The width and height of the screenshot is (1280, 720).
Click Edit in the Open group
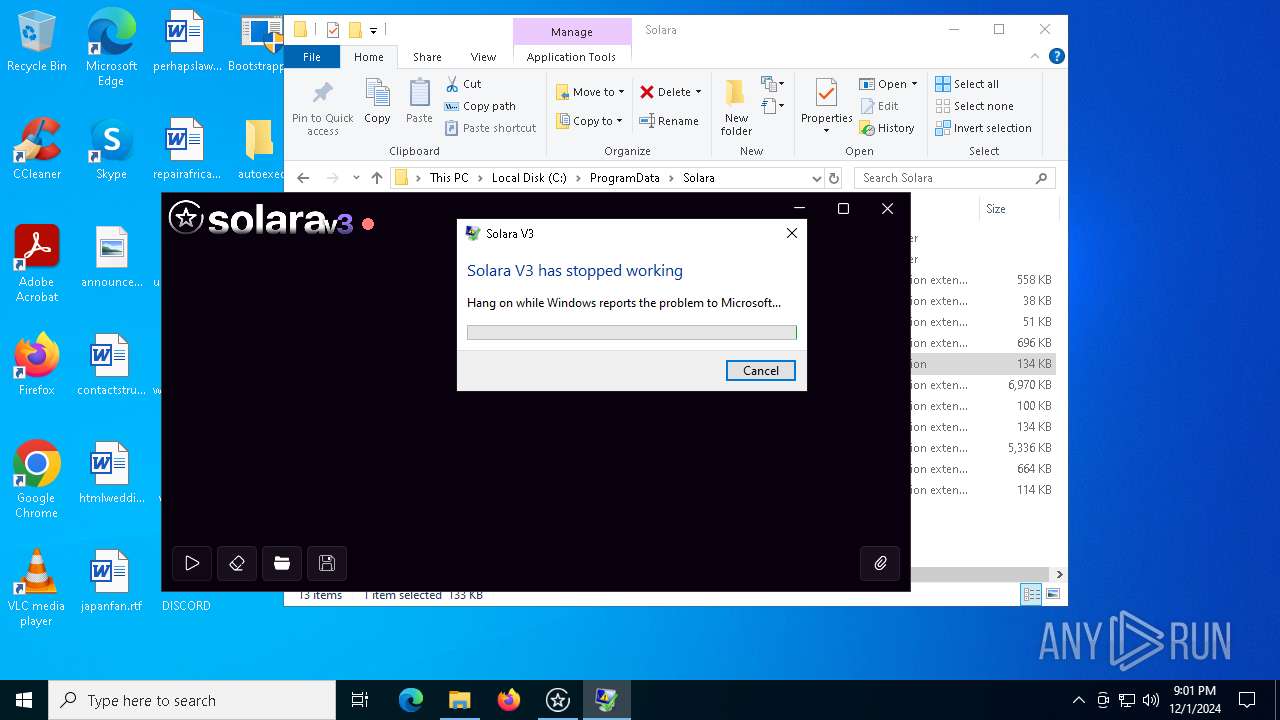(878, 106)
